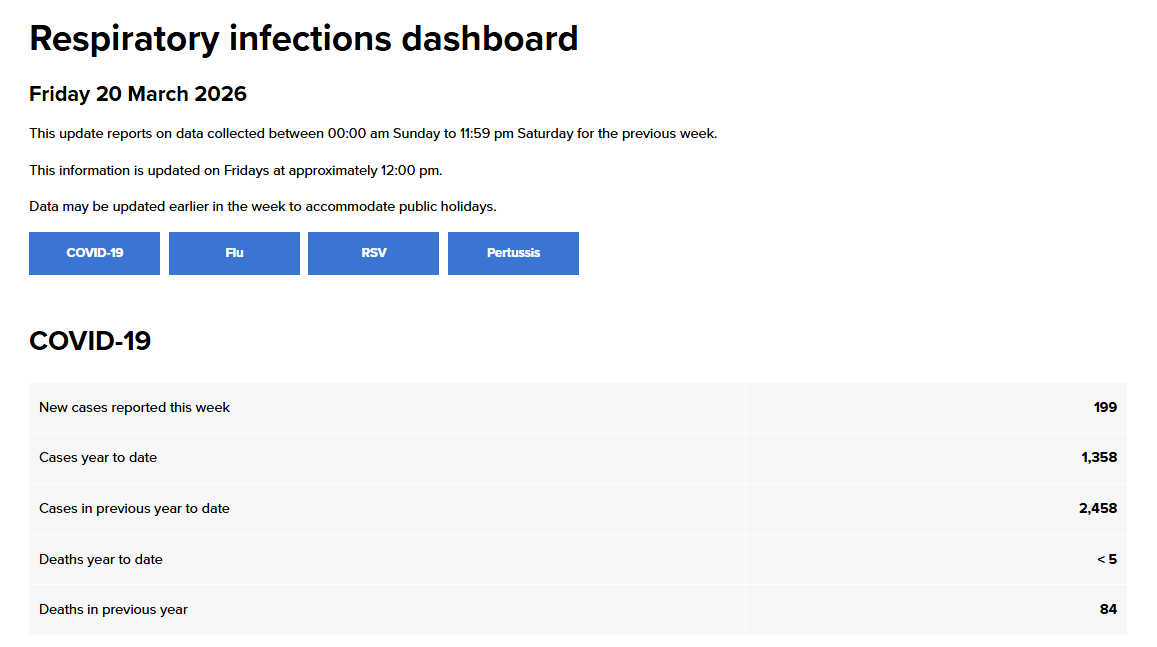The height and width of the screenshot is (647, 1157).
Task: Click the Friday 20 March 2026 heading
Action: [x=138, y=94]
